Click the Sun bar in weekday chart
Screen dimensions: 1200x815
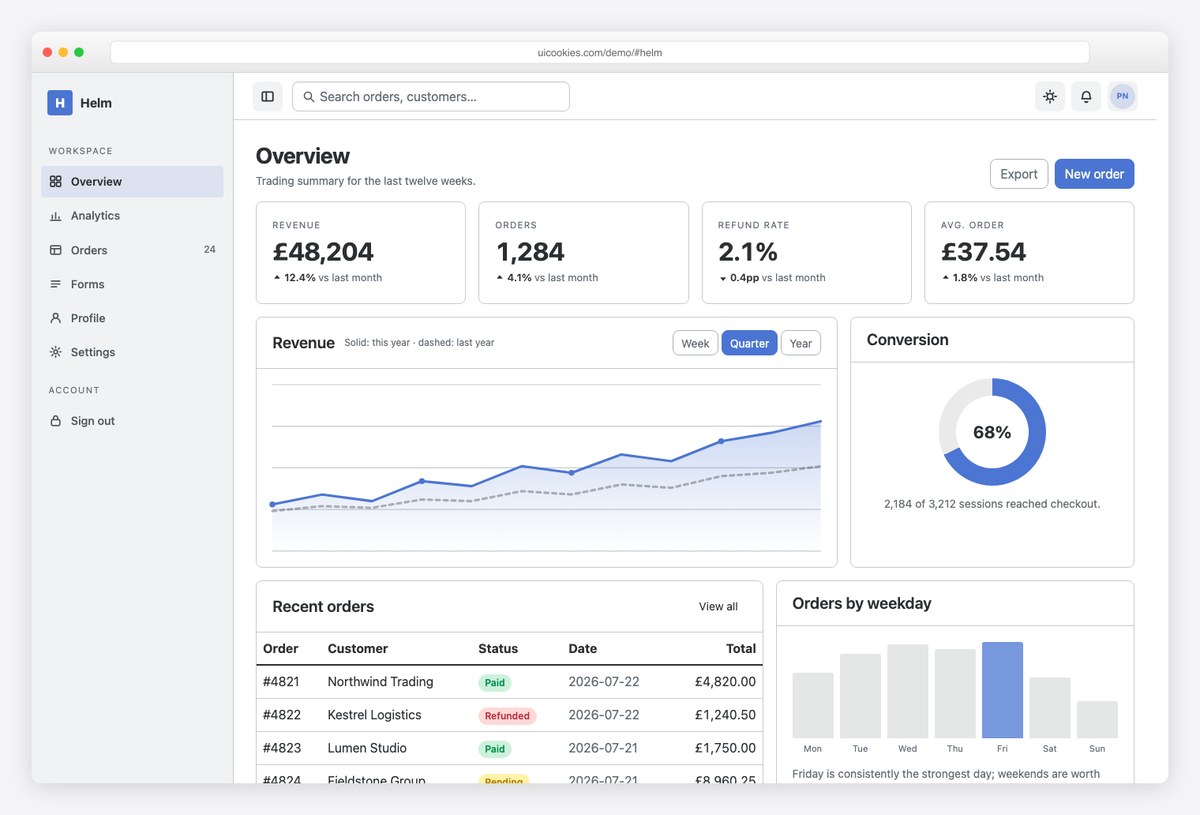(x=1097, y=720)
